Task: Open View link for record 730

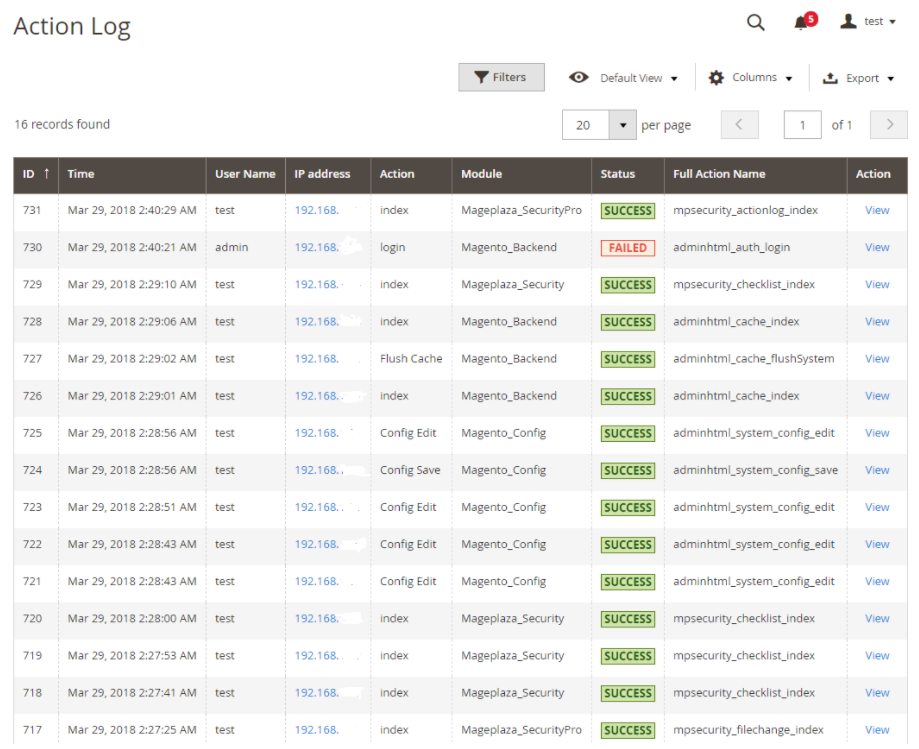Action: tap(877, 247)
